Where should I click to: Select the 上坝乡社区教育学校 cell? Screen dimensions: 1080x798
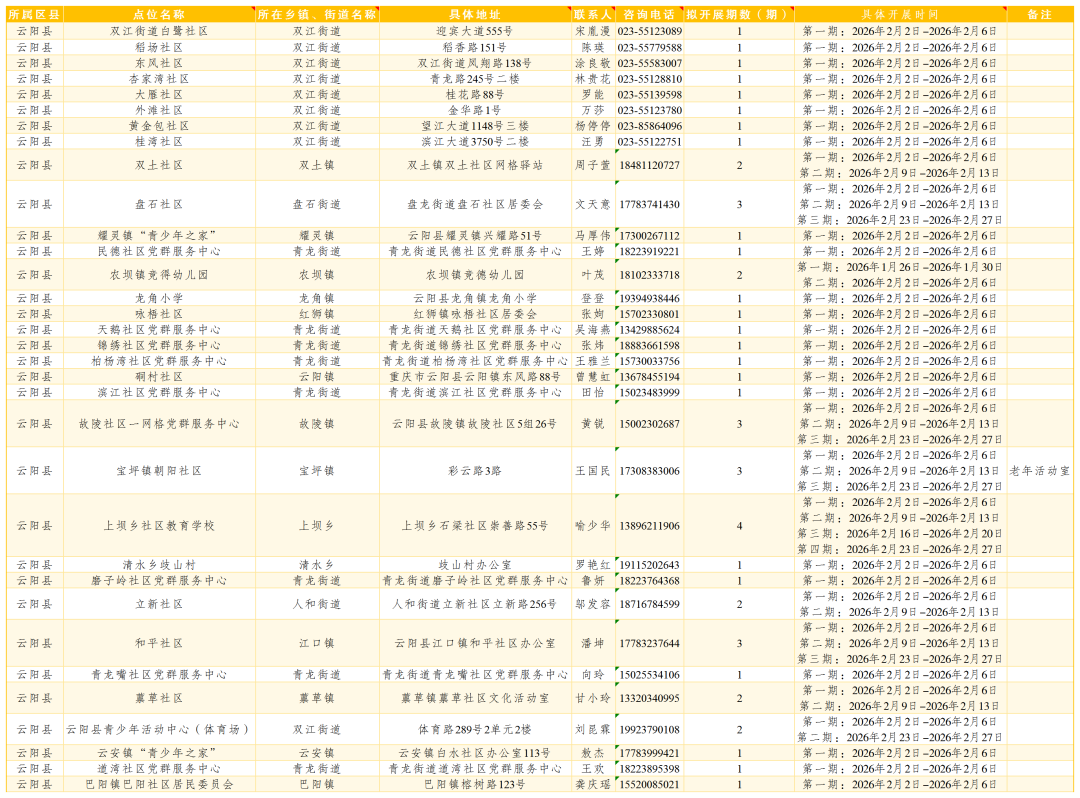[159, 526]
